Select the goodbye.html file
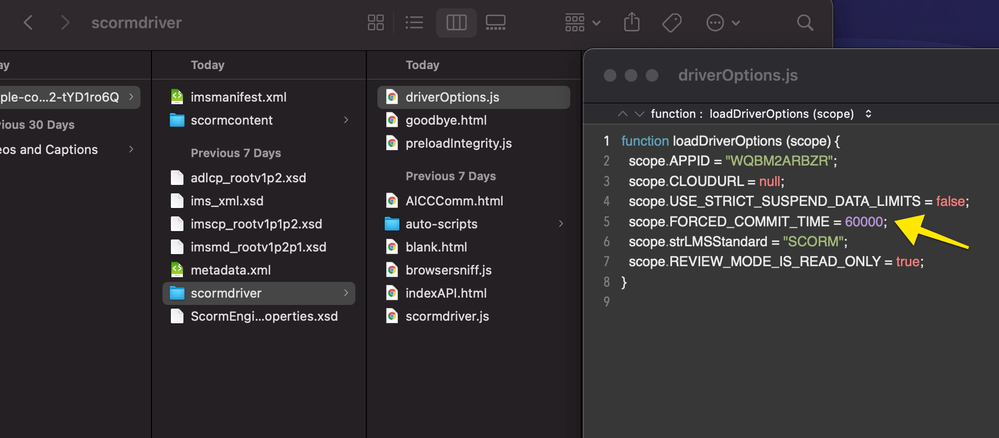The height and width of the screenshot is (438, 999). (x=439, y=120)
